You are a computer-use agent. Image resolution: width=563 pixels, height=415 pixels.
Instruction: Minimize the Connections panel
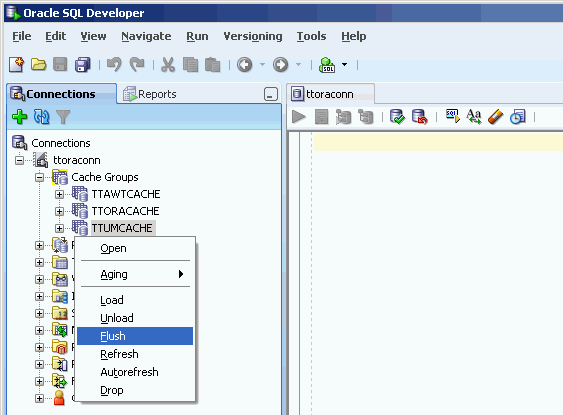[x=271, y=94]
